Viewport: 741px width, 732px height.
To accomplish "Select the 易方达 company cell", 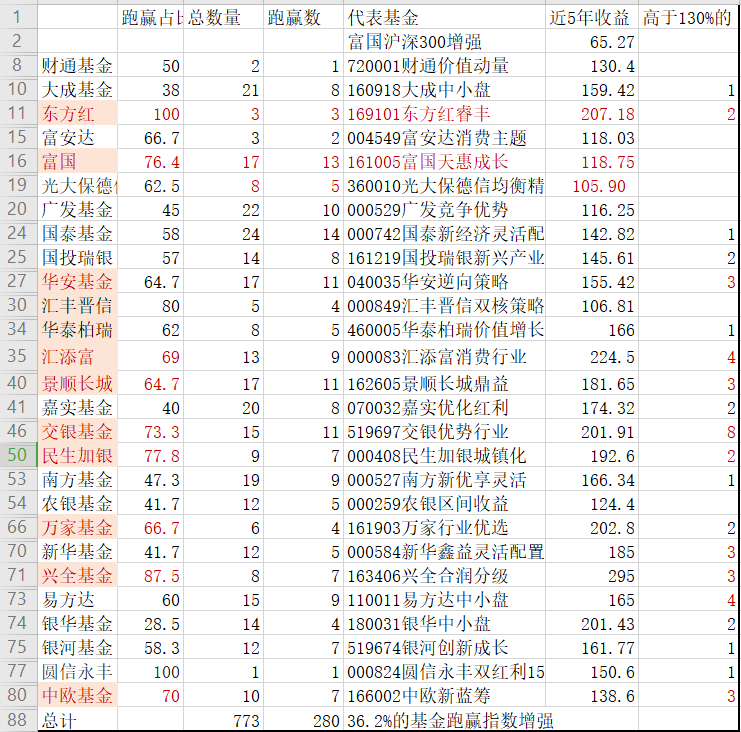I will click(x=78, y=599).
